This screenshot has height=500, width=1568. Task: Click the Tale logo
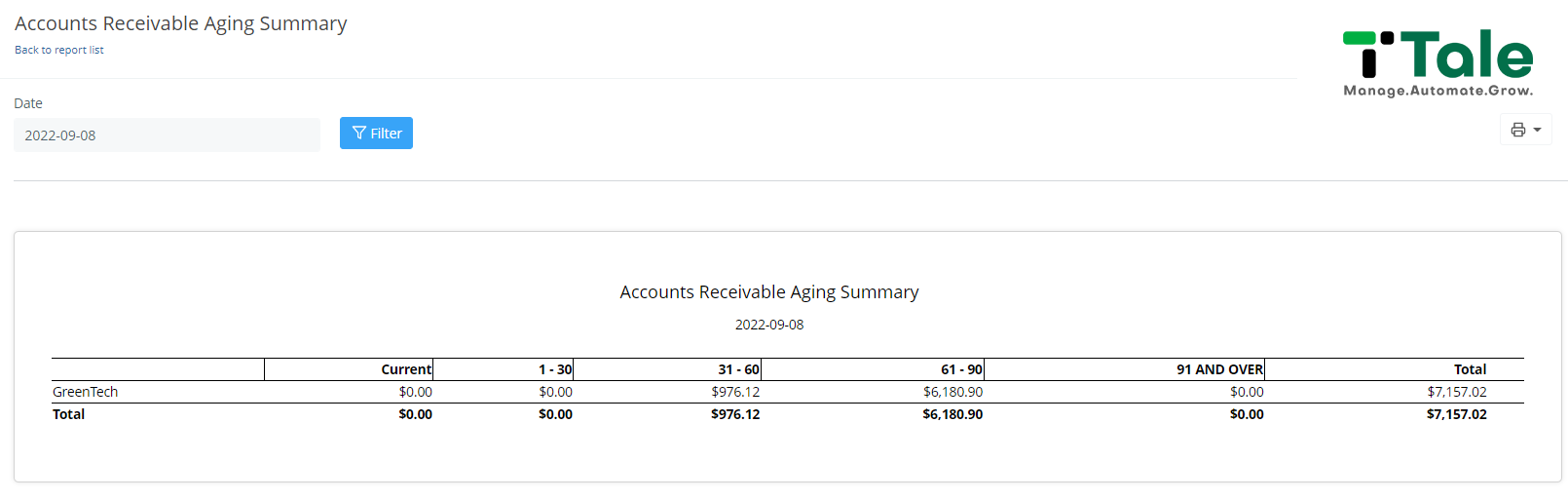coord(1437,62)
